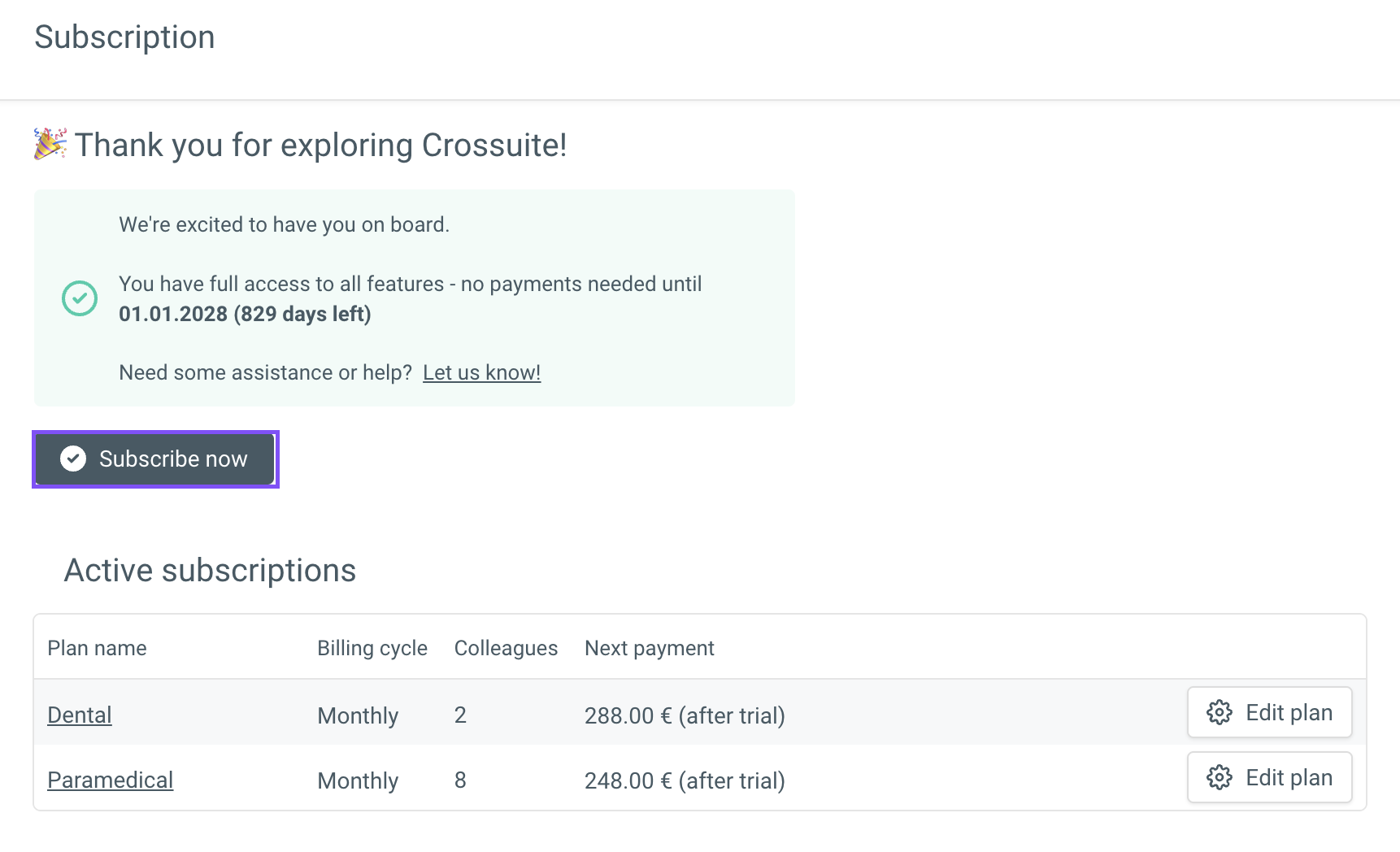Image resolution: width=1400 pixels, height=852 pixels.
Task: Open the "Let us know!" help link
Action: (x=481, y=373)
